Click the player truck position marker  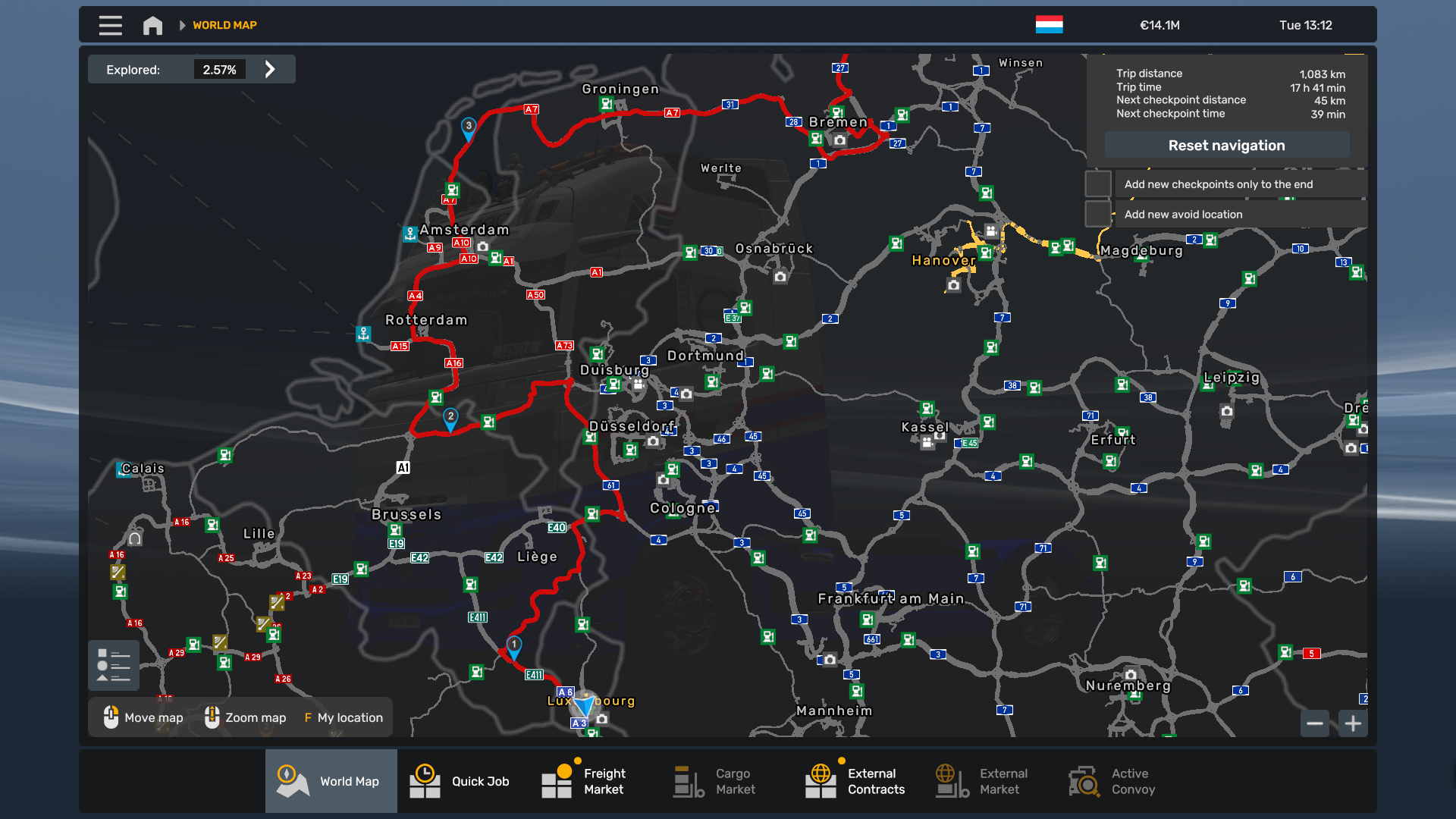click(583, 705)
